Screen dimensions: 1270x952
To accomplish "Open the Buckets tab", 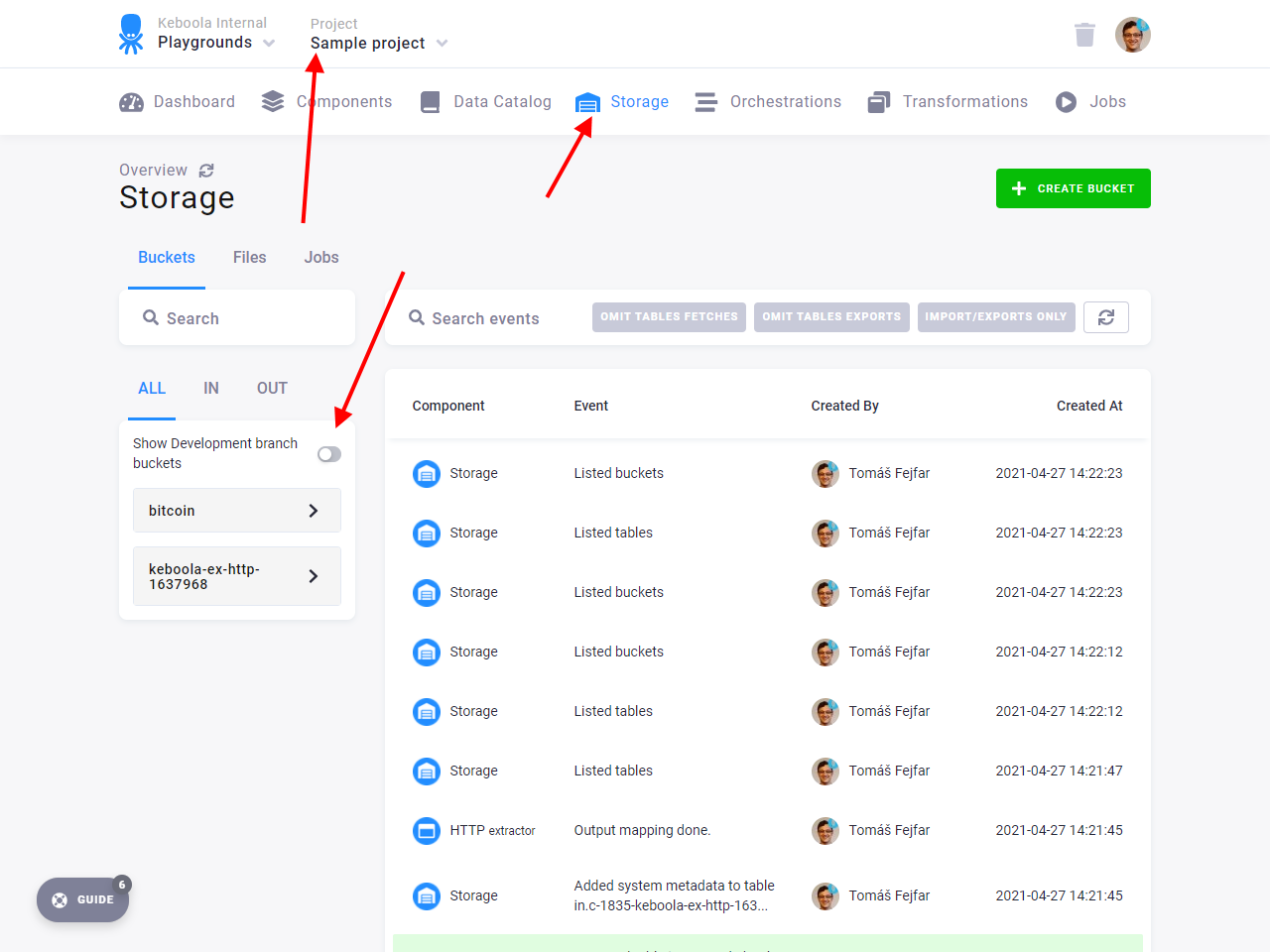I will (x=167, y=258).
